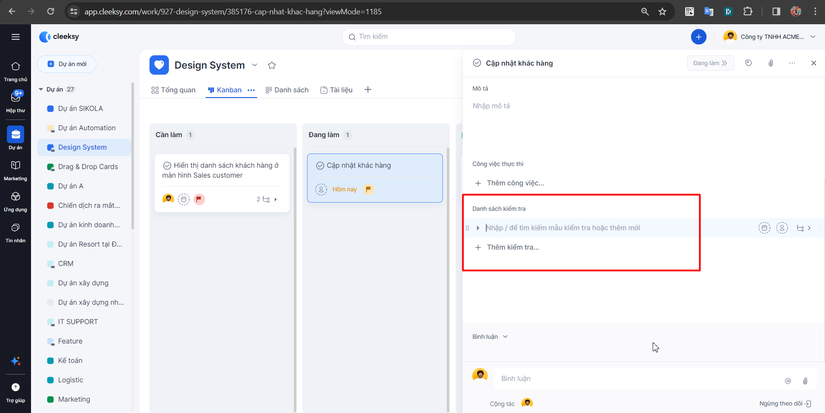Screen dimensions: 825x413
Task: Click the mention @ icon in comment box
Action: click(788, 380)
